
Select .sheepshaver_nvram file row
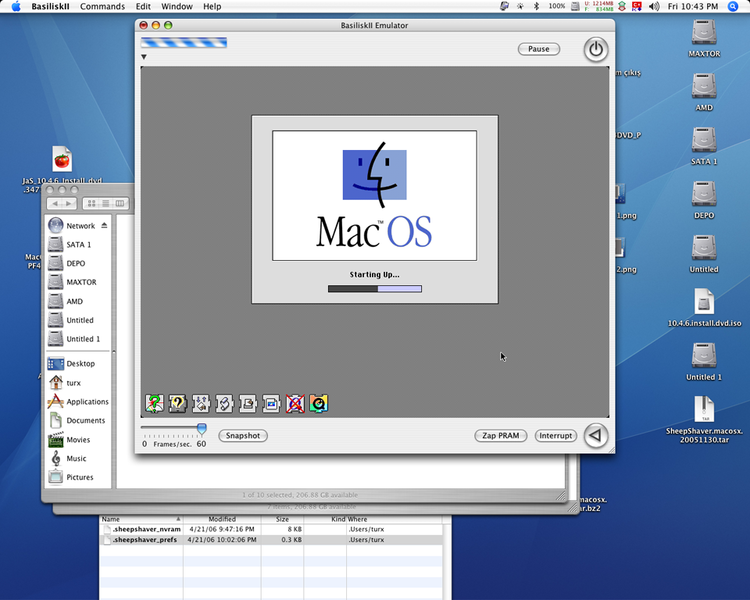point(271,529)
